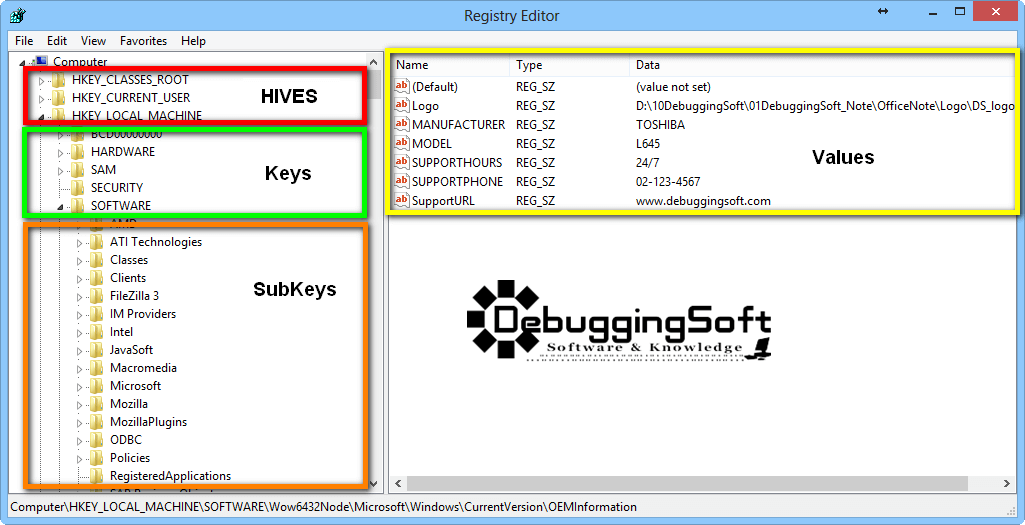Select the HKEY_CURRENT_USER folder icon
Image resolution: width=1025 pixels, height=525 pixels.
(x=59, y=98)
